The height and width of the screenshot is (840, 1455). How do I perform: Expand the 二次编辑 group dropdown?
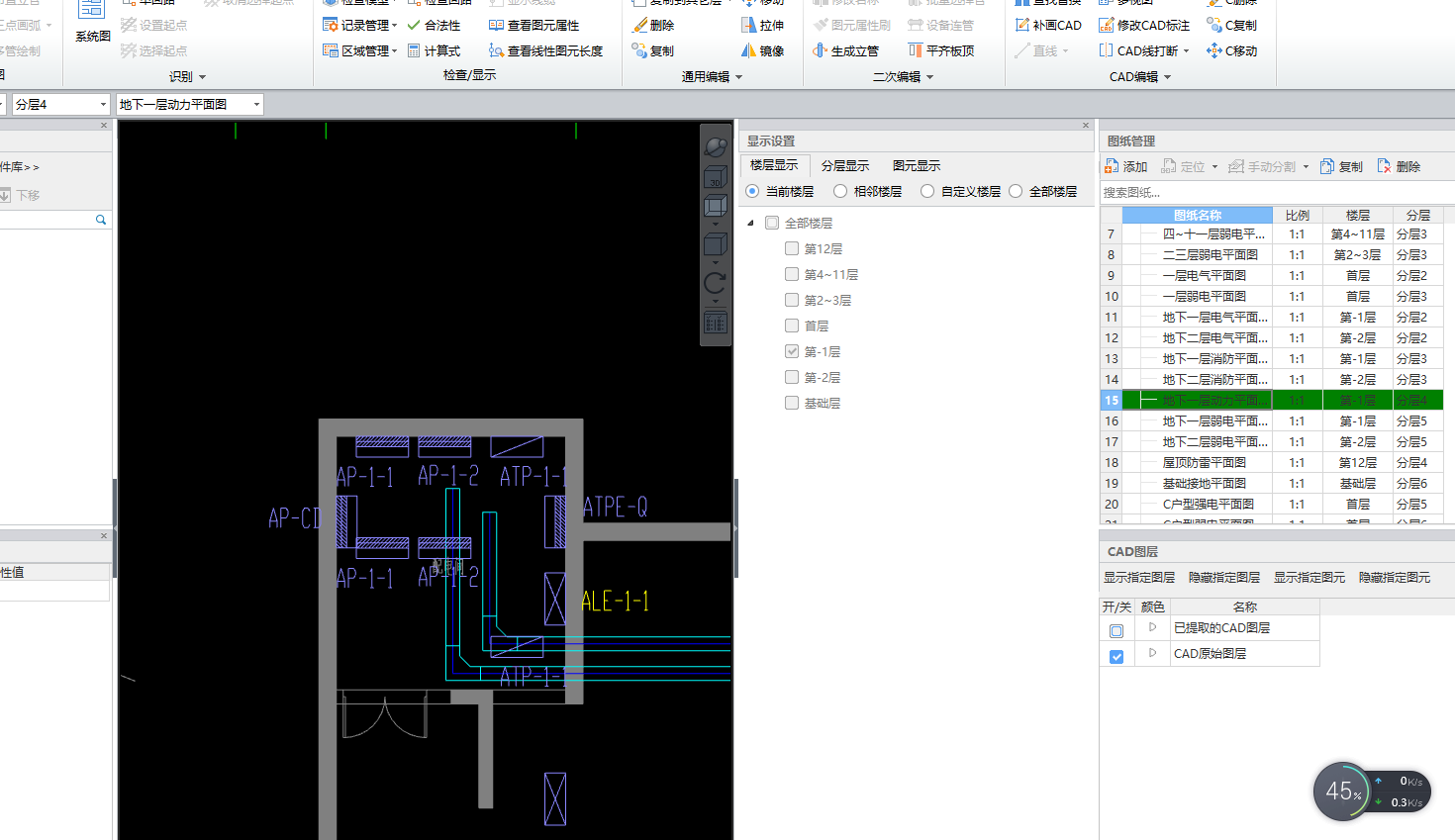click(x=929, y=76)
